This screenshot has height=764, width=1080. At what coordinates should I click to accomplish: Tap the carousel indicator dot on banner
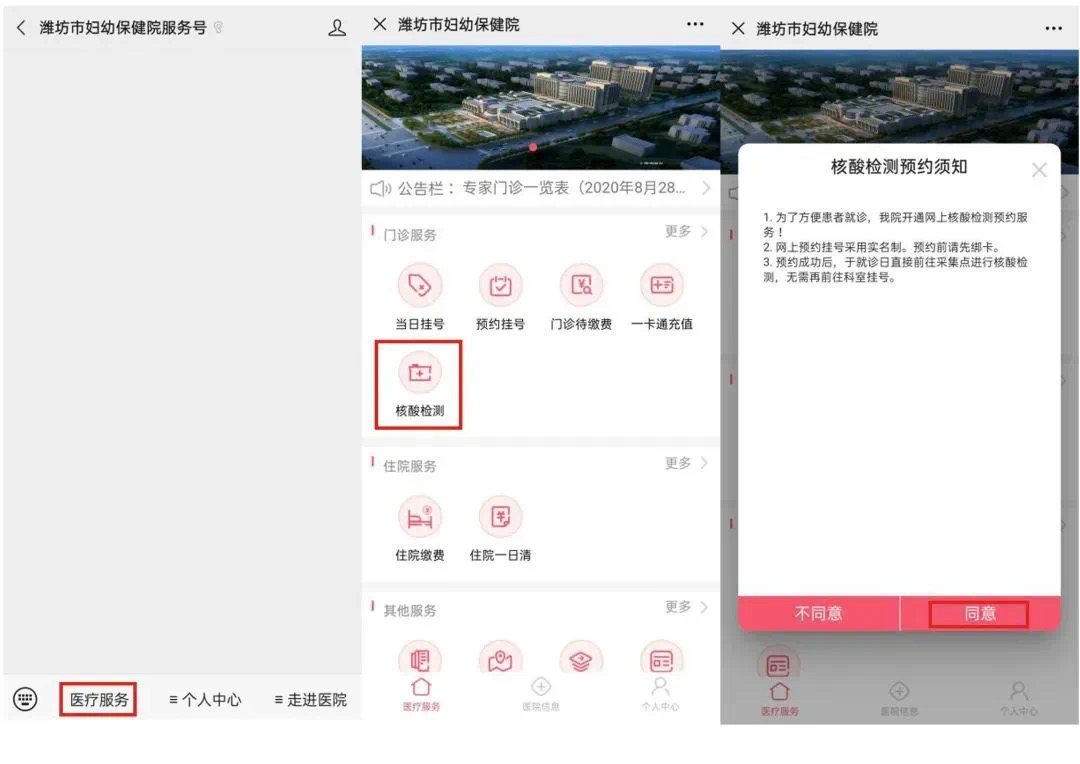(x=533, y=147)
